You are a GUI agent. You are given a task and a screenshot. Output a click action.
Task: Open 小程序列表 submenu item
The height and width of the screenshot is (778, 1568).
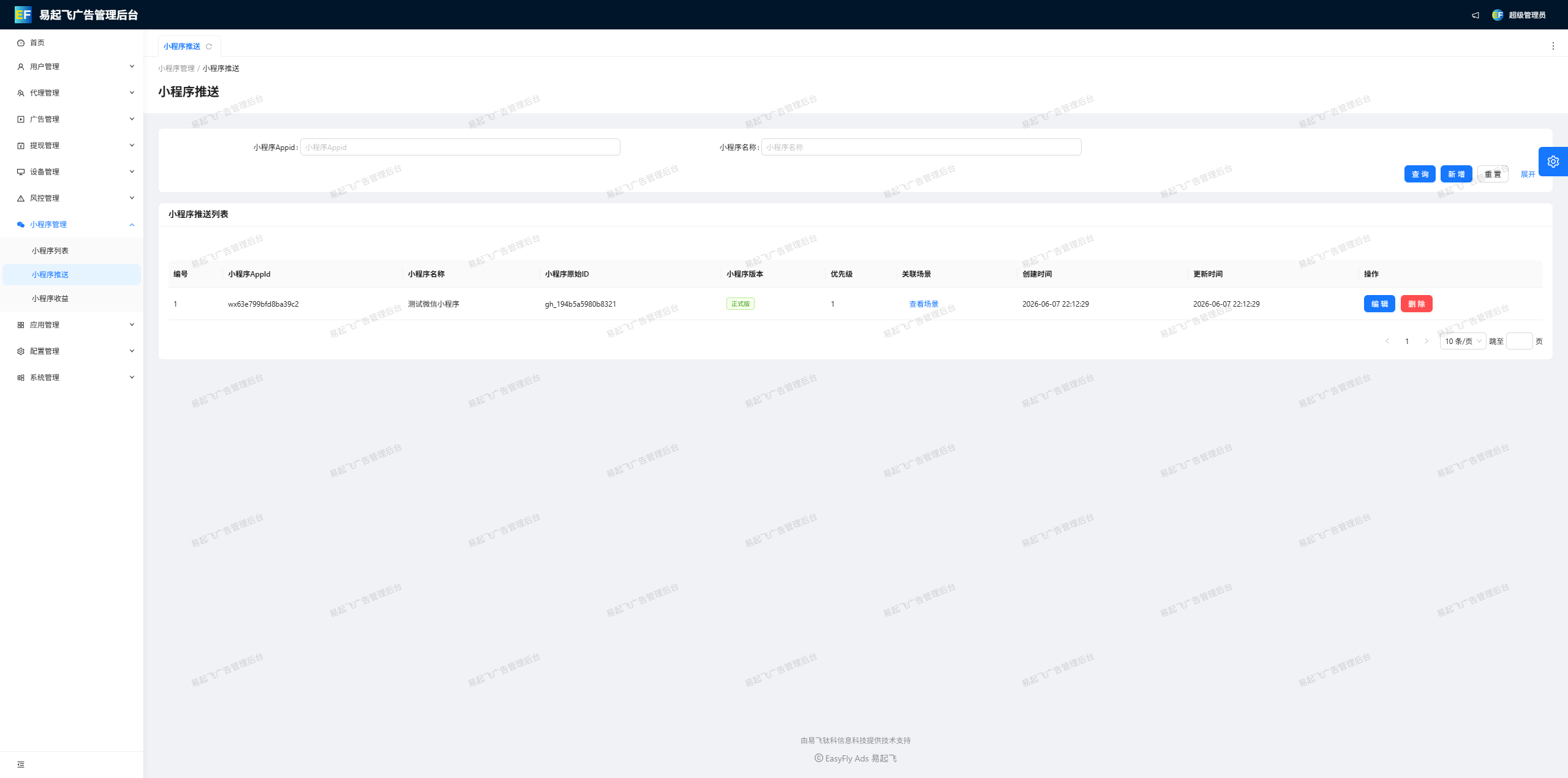click(72, 251)
